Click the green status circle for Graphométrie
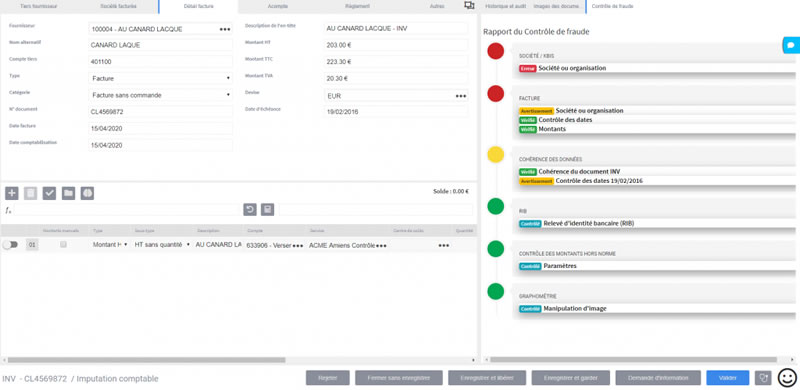The height and width of the screenshot is (390, 800). coord(495,291)
